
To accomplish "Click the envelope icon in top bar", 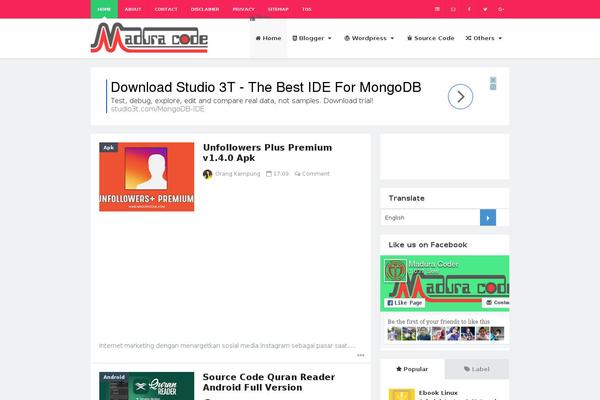I will (453, 9).
